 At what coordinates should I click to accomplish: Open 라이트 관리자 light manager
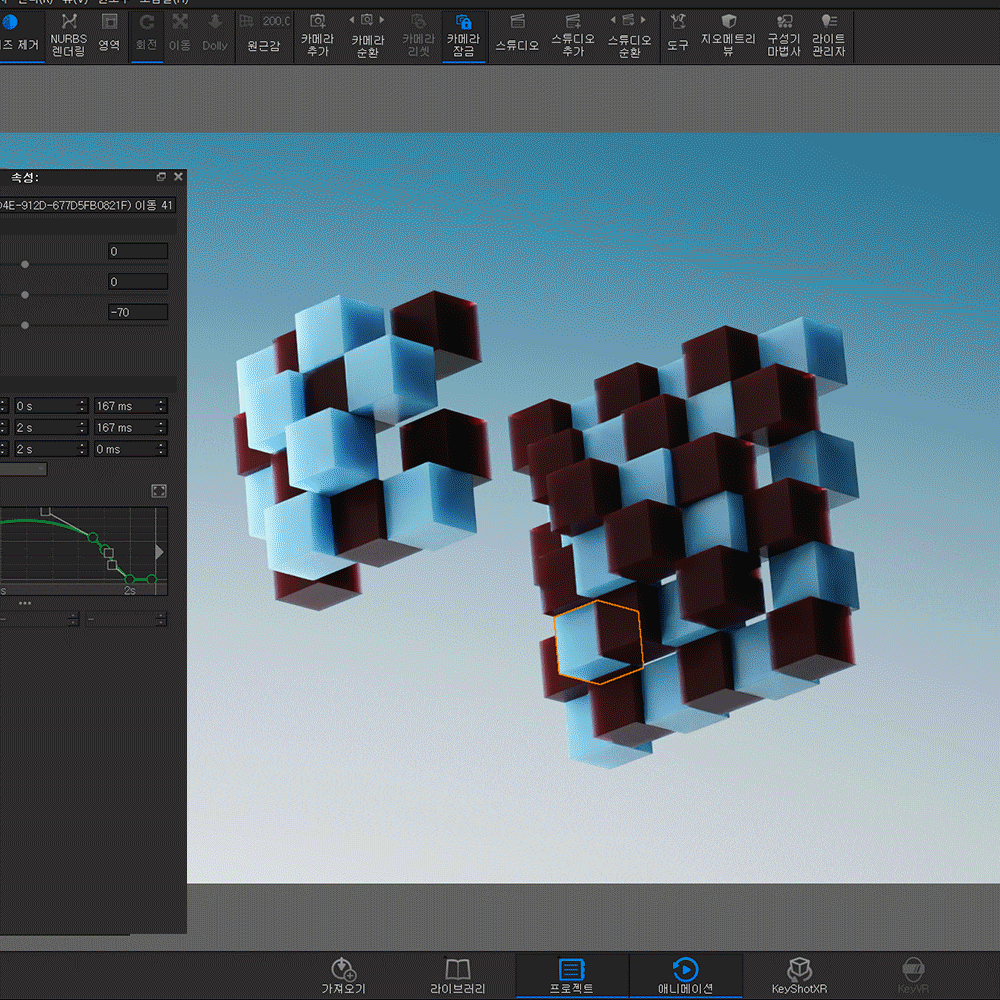[x=828, y=36]
